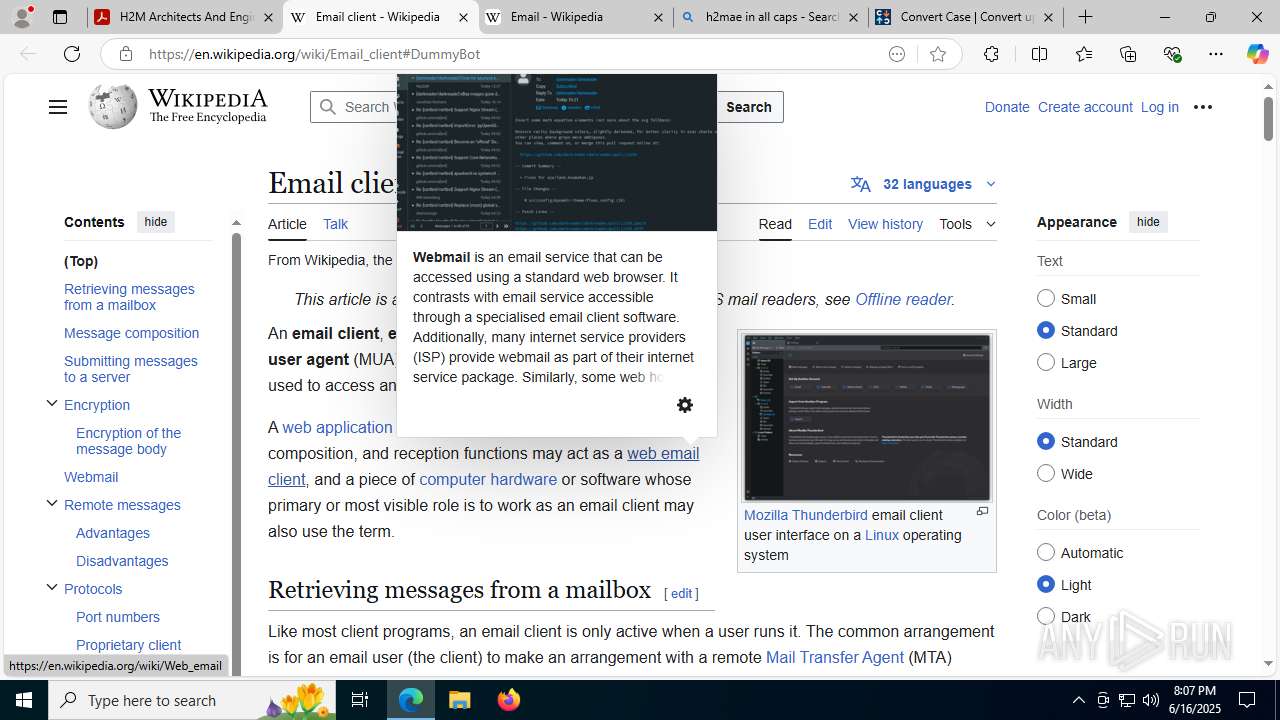Collapse the Remote messages contents section
1280x720 pixels.
click(x=52, y=504)
